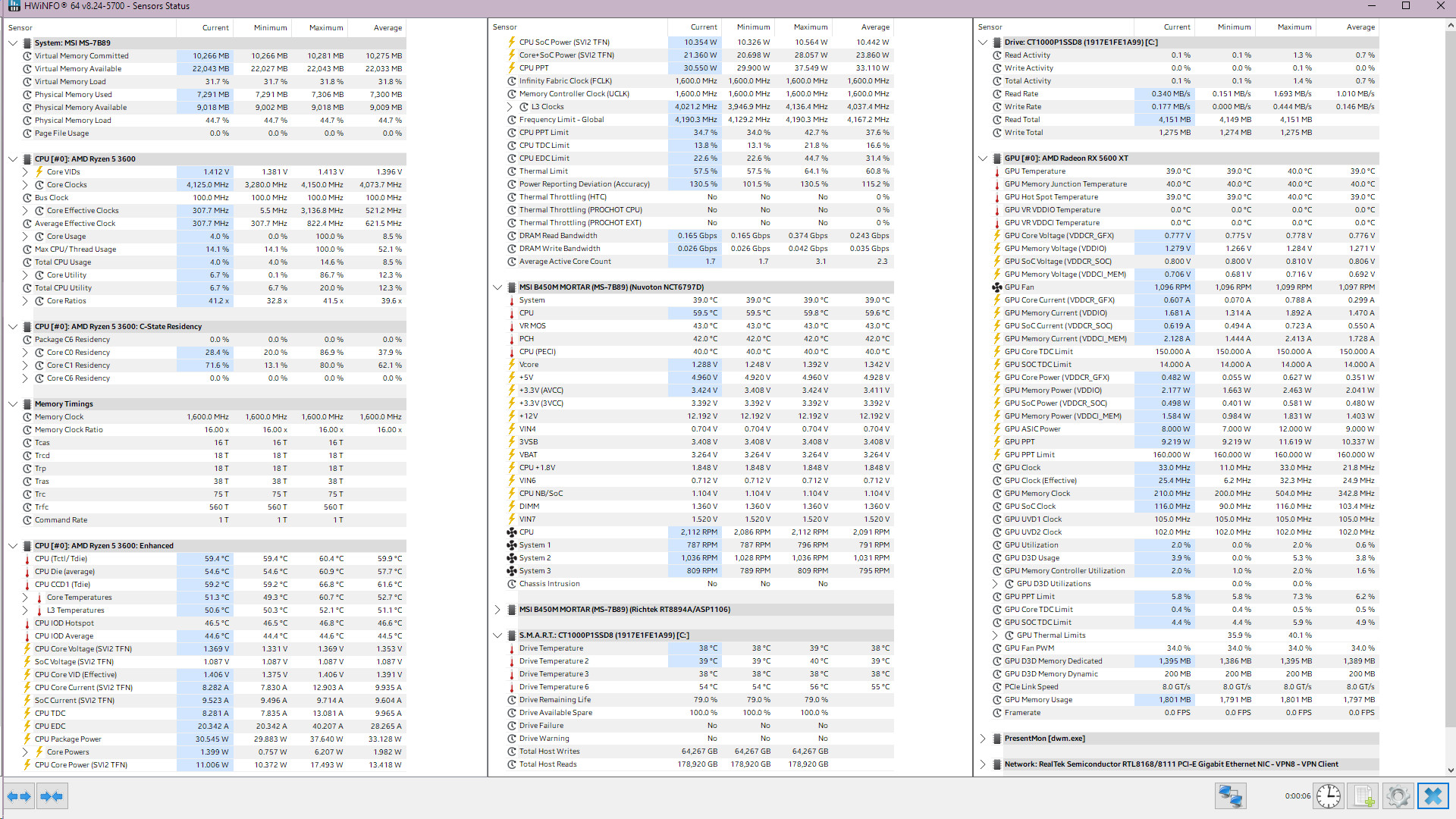This screenshot has height=819, width=1456.
Task: Click the Minimum column header in left panel
Action: (x=262, y=28)
